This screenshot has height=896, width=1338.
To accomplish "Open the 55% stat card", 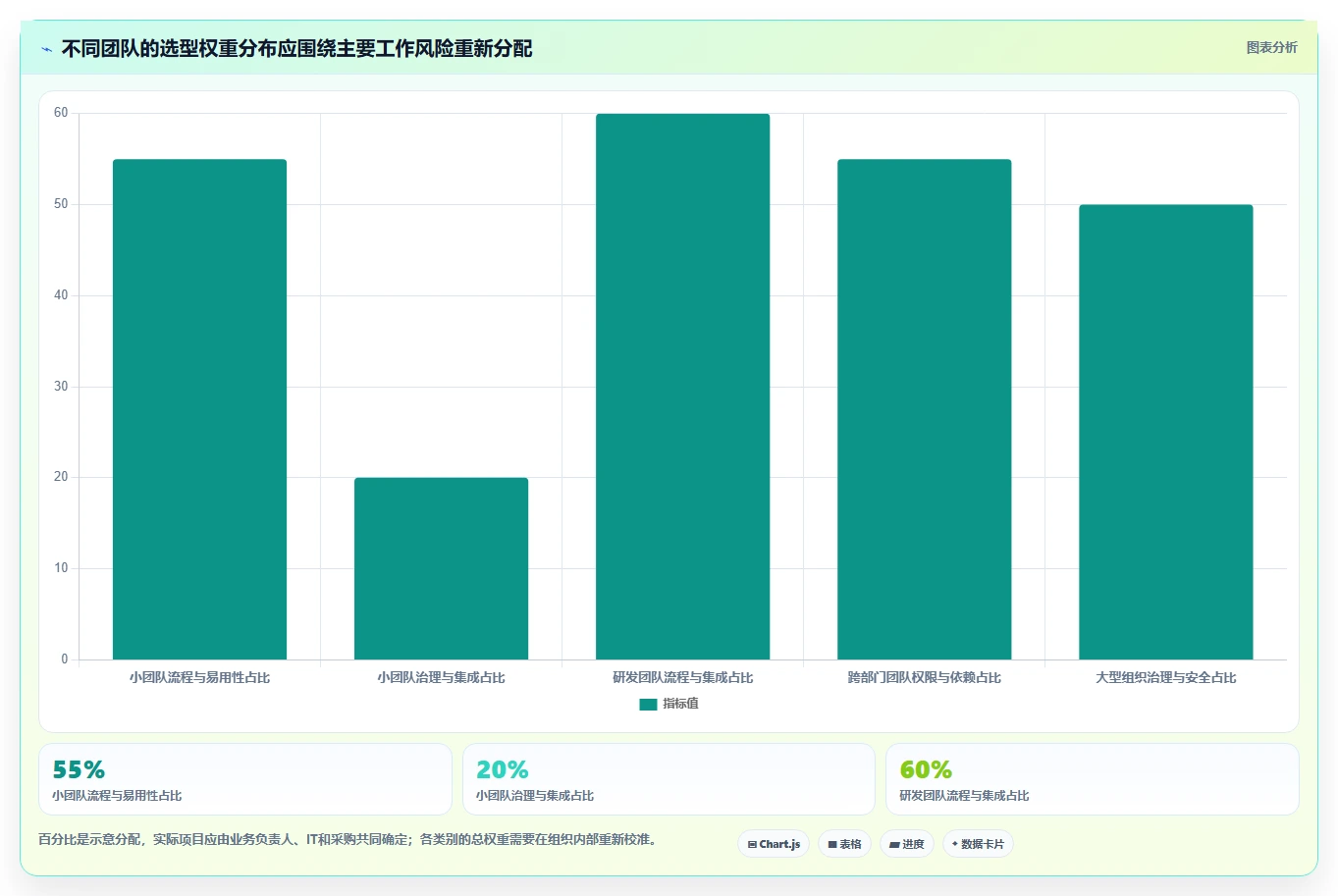I will point(245,779).
